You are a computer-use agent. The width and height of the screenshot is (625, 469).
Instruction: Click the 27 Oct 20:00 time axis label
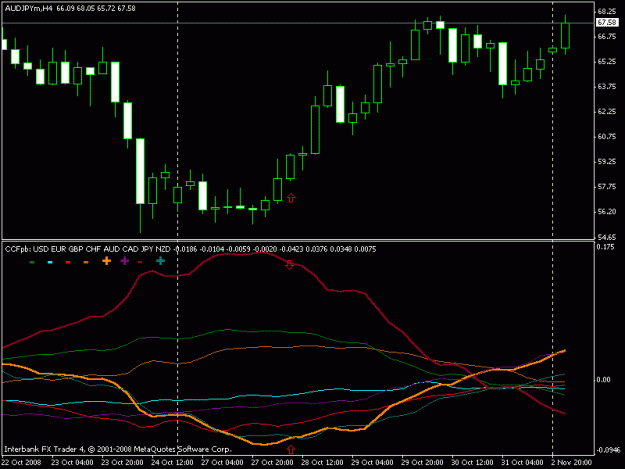(272, 463)
